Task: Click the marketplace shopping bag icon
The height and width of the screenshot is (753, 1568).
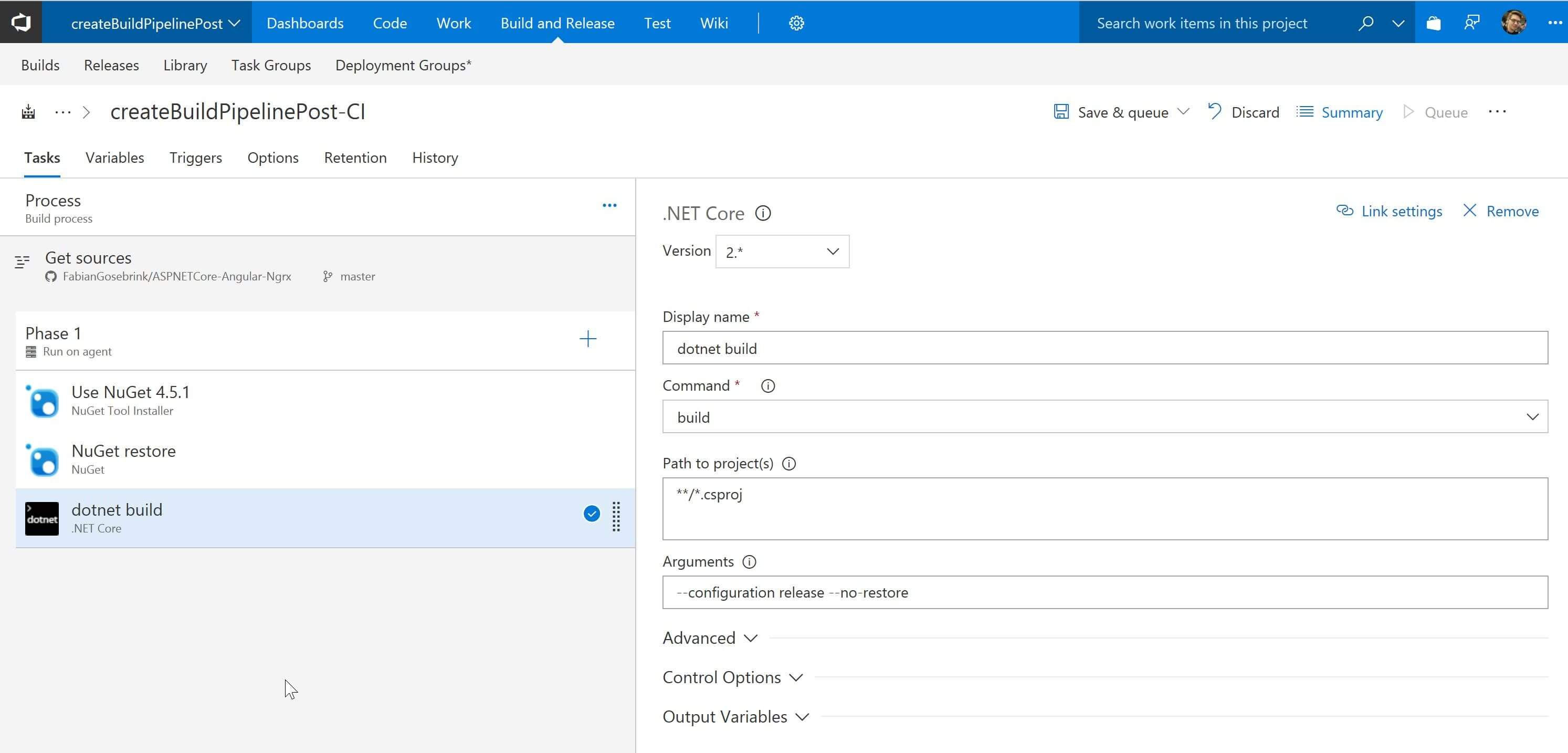Action: [x=1434, y=23]
